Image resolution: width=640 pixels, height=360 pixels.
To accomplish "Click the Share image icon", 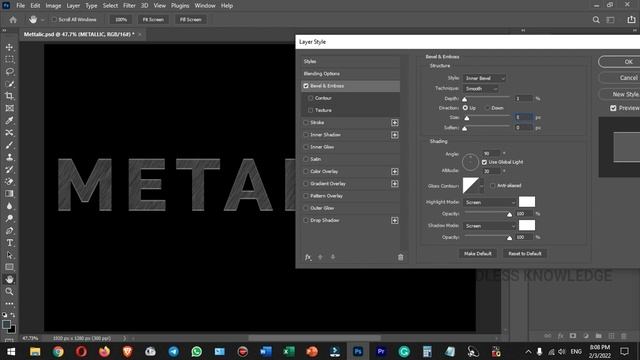I will (x=631, y=20).
